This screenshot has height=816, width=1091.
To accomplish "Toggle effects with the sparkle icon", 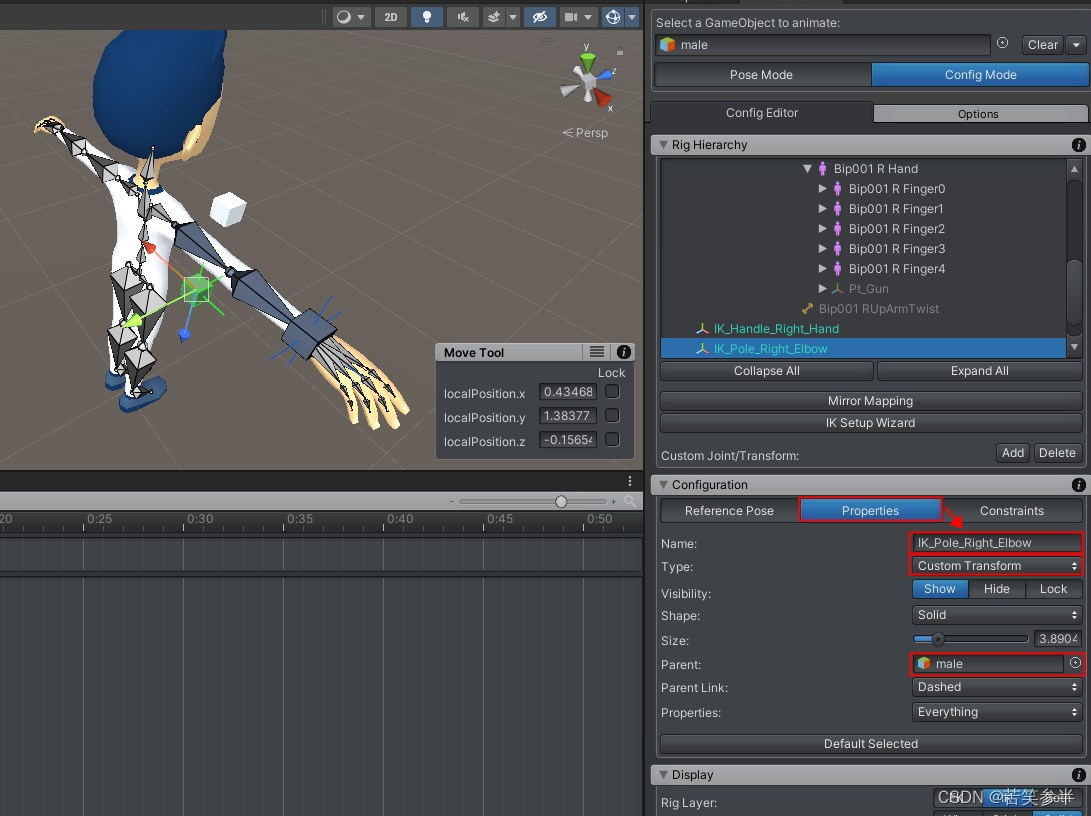I will click(x=493, y=17).
